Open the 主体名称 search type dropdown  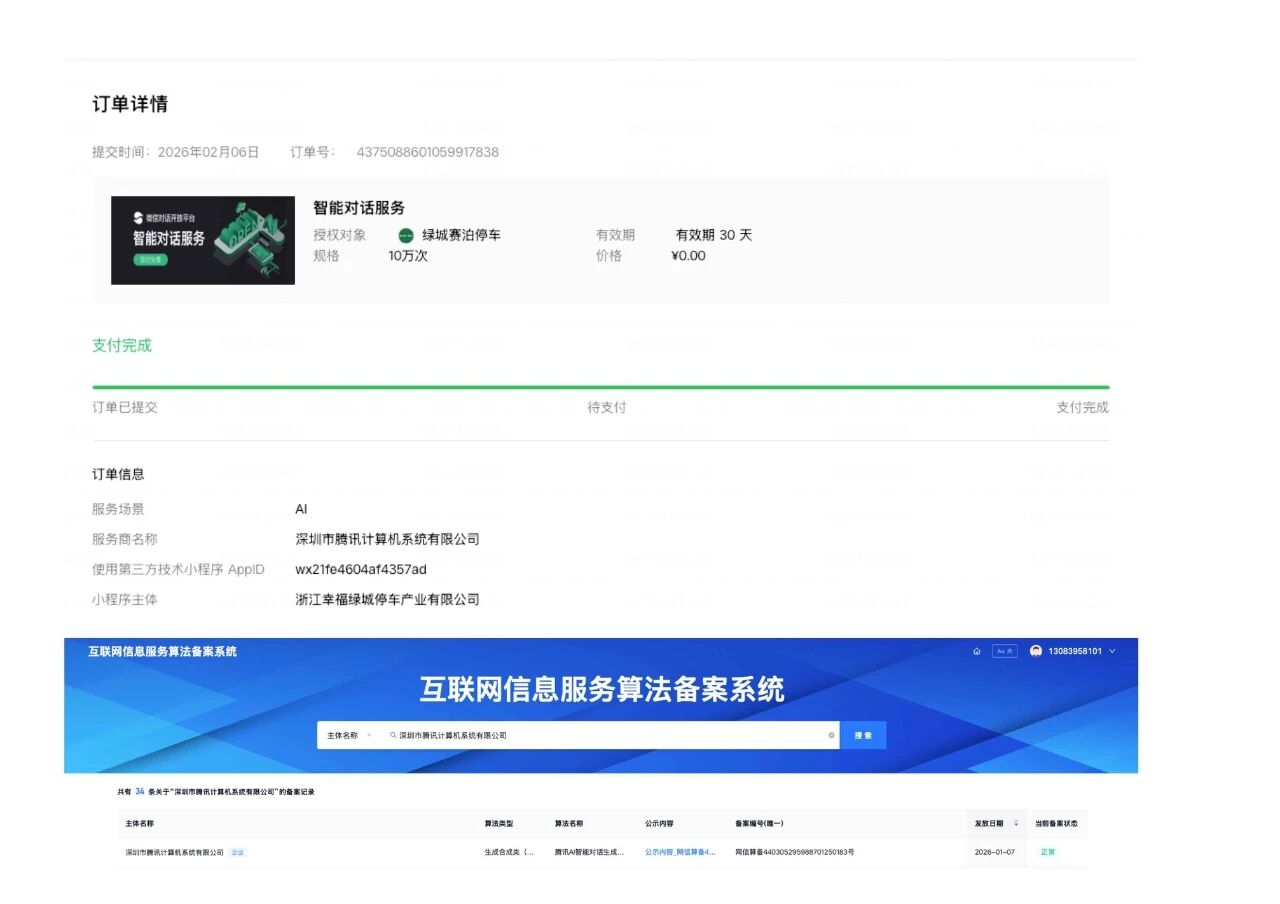pos(348,735)
